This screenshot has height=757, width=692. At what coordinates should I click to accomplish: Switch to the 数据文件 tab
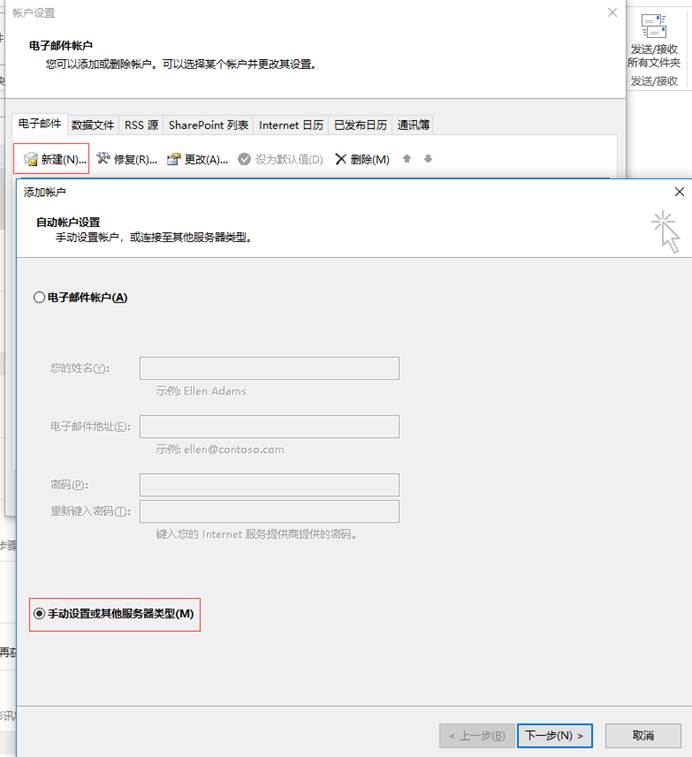tap(93, 125)
